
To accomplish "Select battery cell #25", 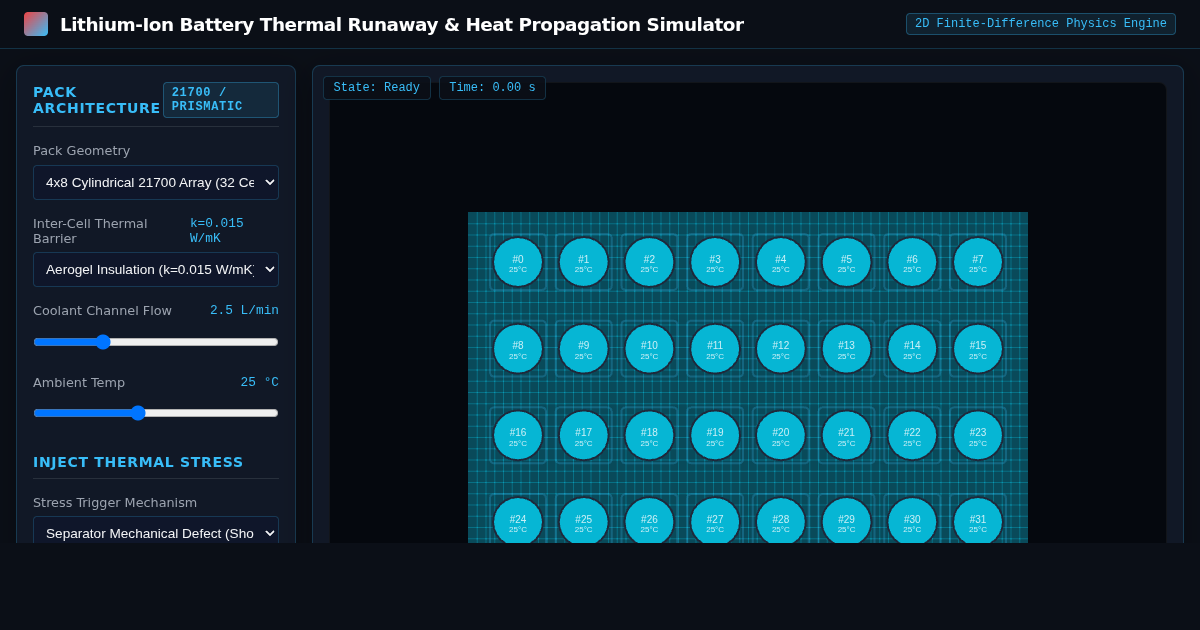I will (x=584, y=520).
